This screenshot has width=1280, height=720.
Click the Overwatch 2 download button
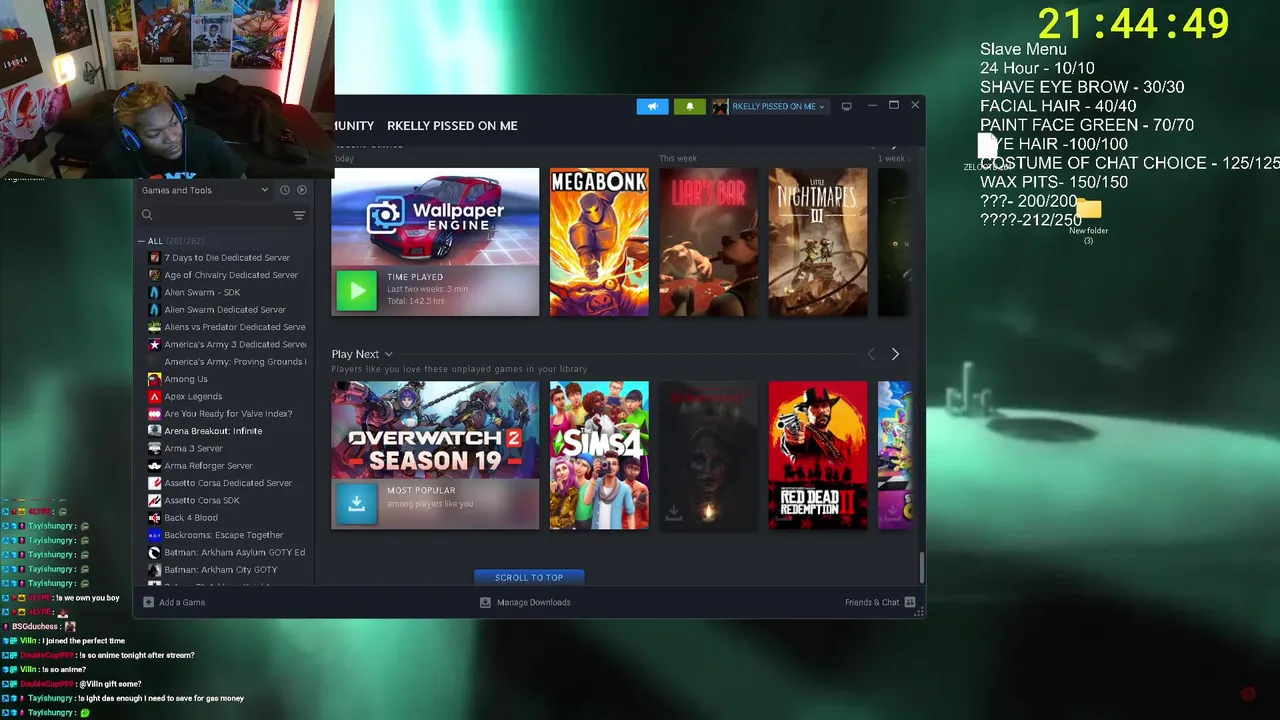(x=357, y=504)
